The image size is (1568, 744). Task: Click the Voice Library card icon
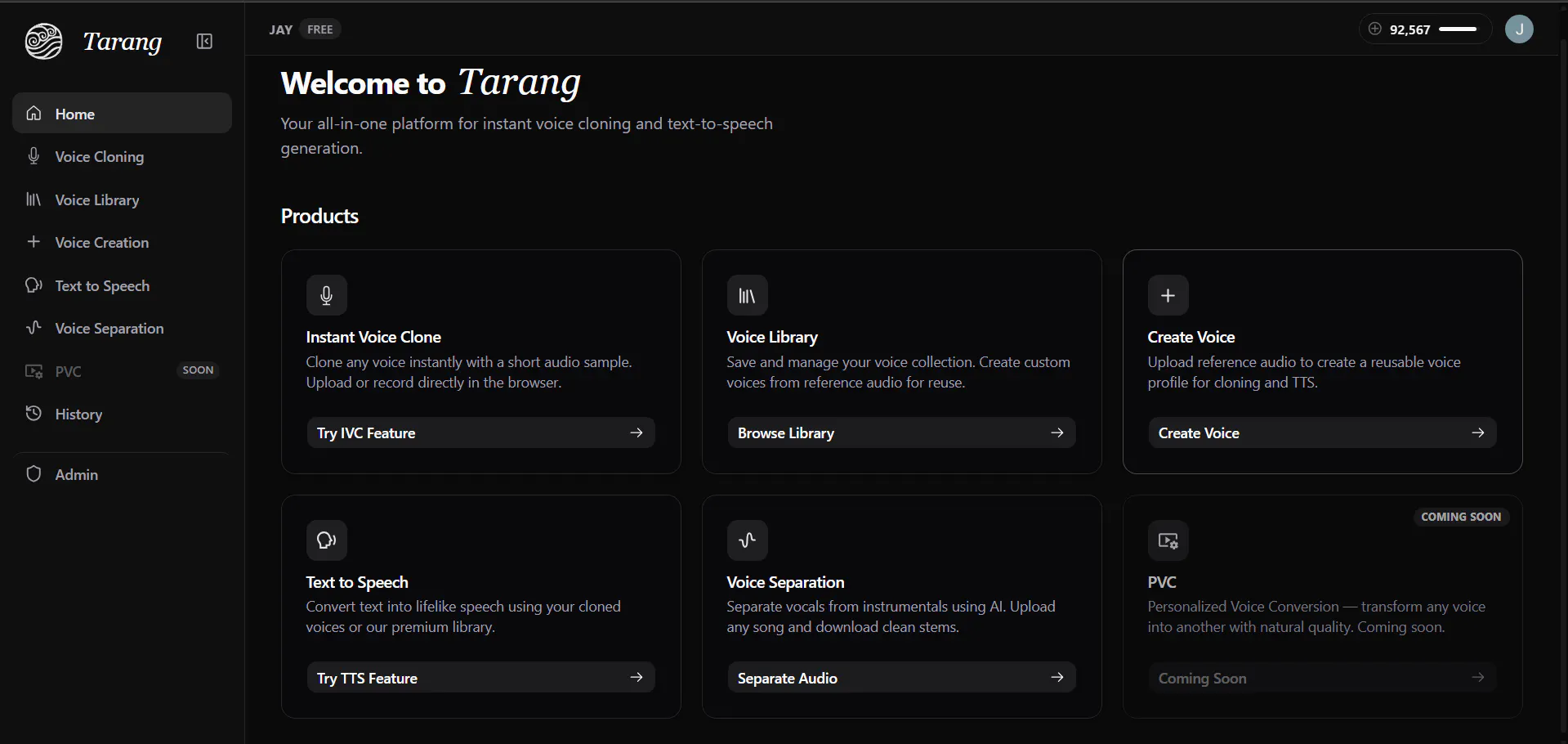(748, 295)
